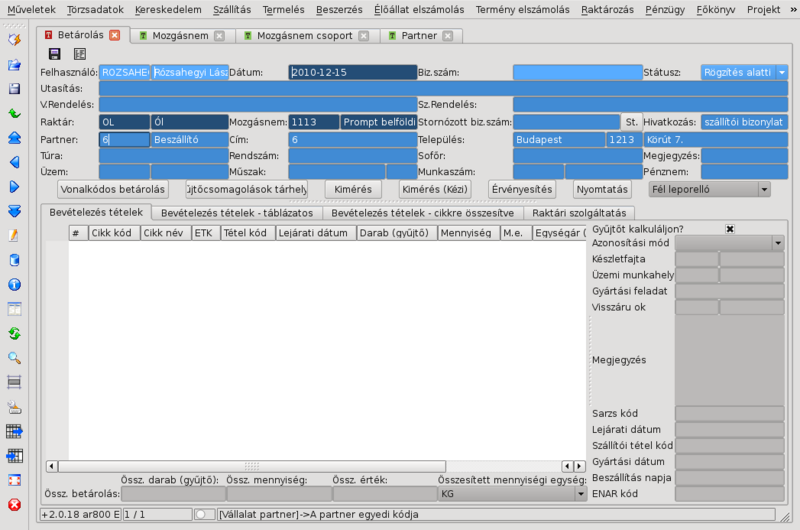This screenshot has height=530, width=800.
Task: Click the Vonalkódos betárolás button
Action: pyautogui.click(x=113, y=189)
